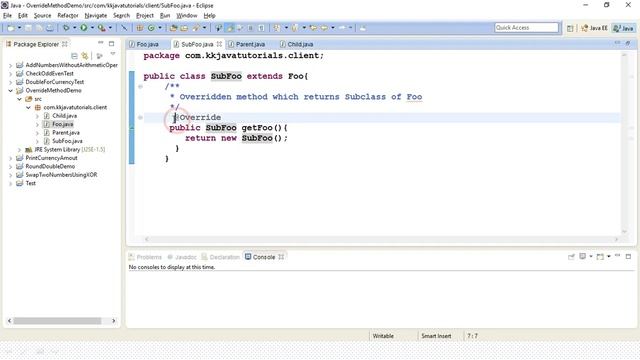Click the Previous Annotation toolbar icon

pyautogui.click(x=295, y=28)
